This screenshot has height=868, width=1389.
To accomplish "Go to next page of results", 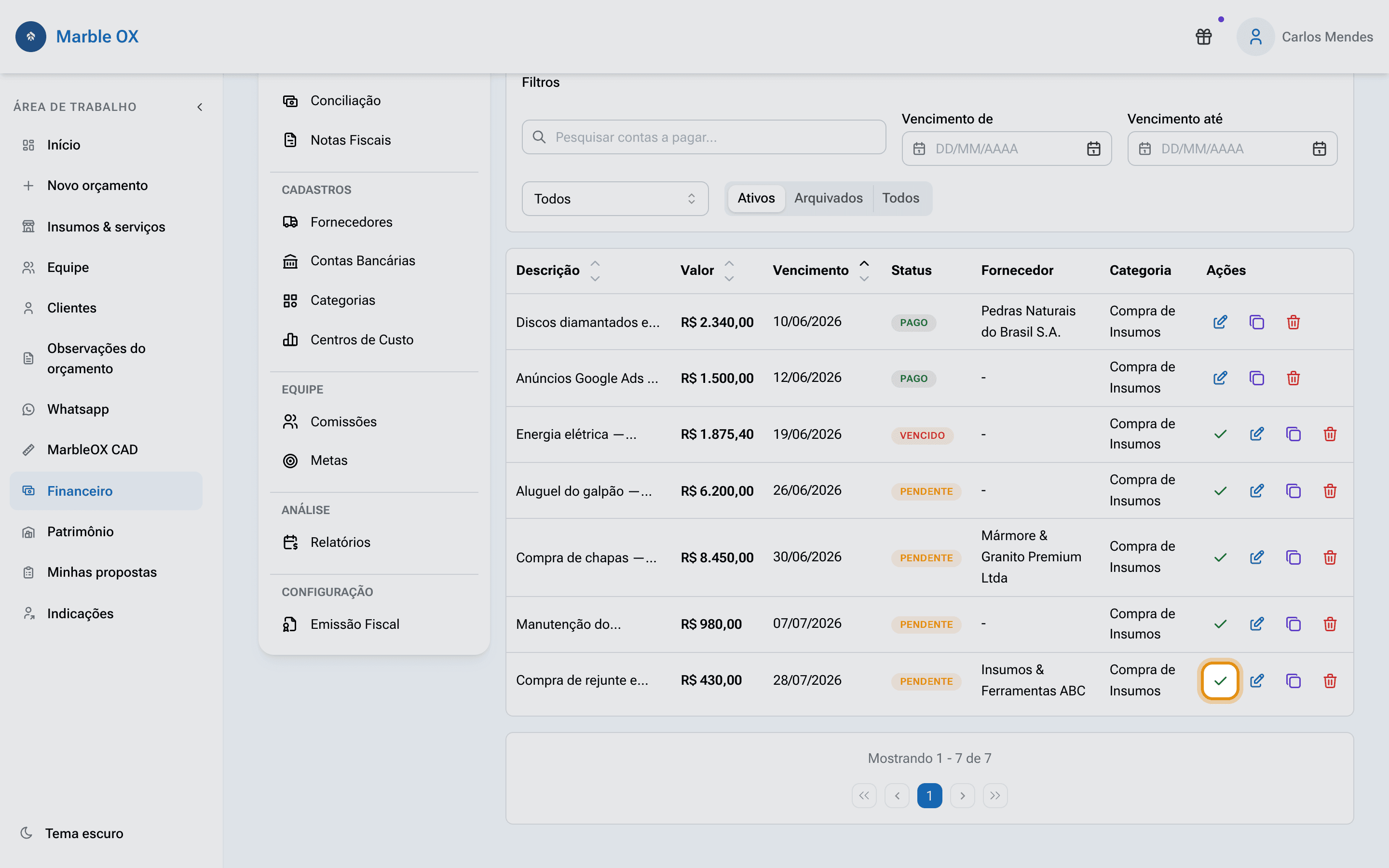I will click(963, 796).
